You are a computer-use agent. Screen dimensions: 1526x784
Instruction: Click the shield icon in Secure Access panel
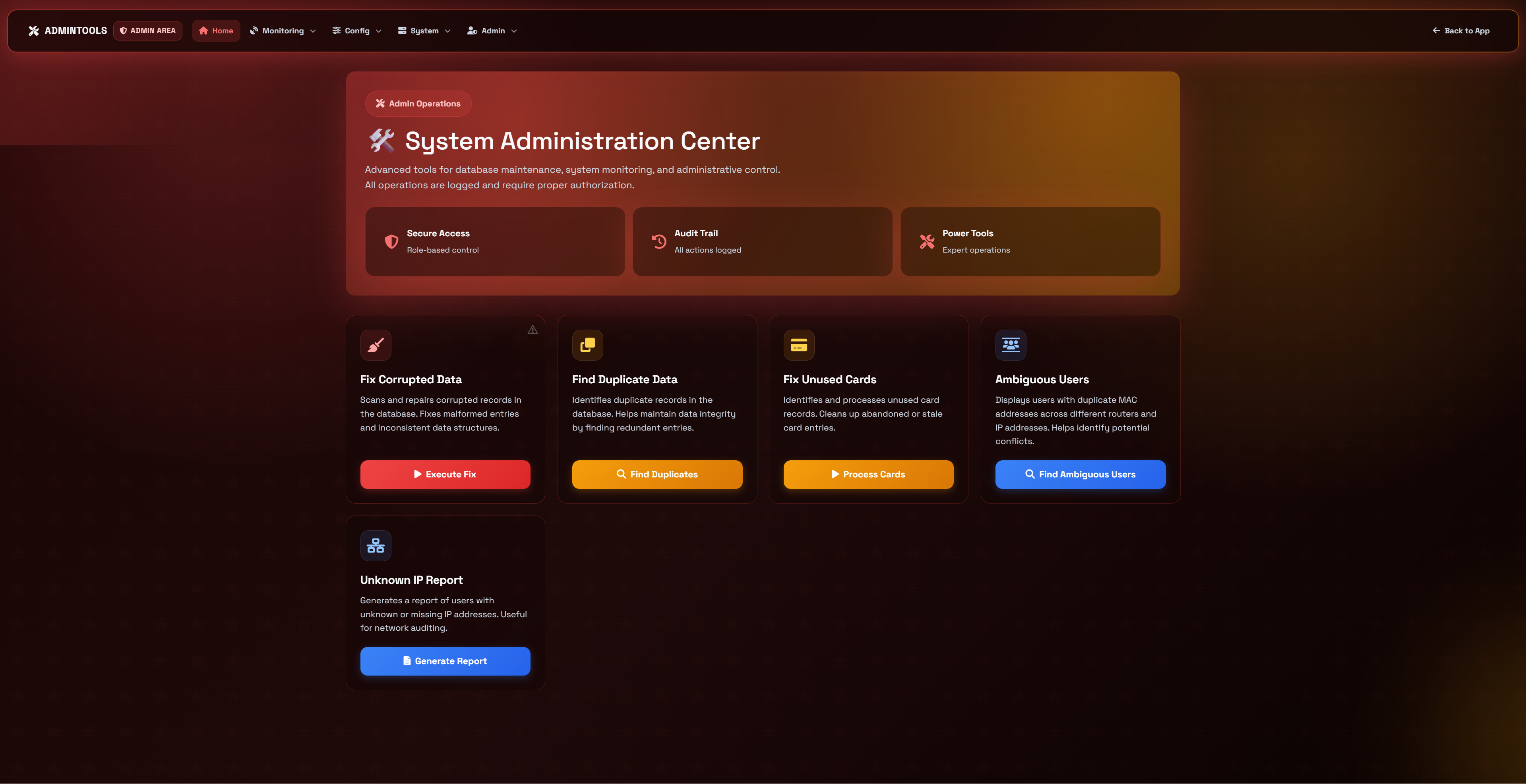coord(391,241)
